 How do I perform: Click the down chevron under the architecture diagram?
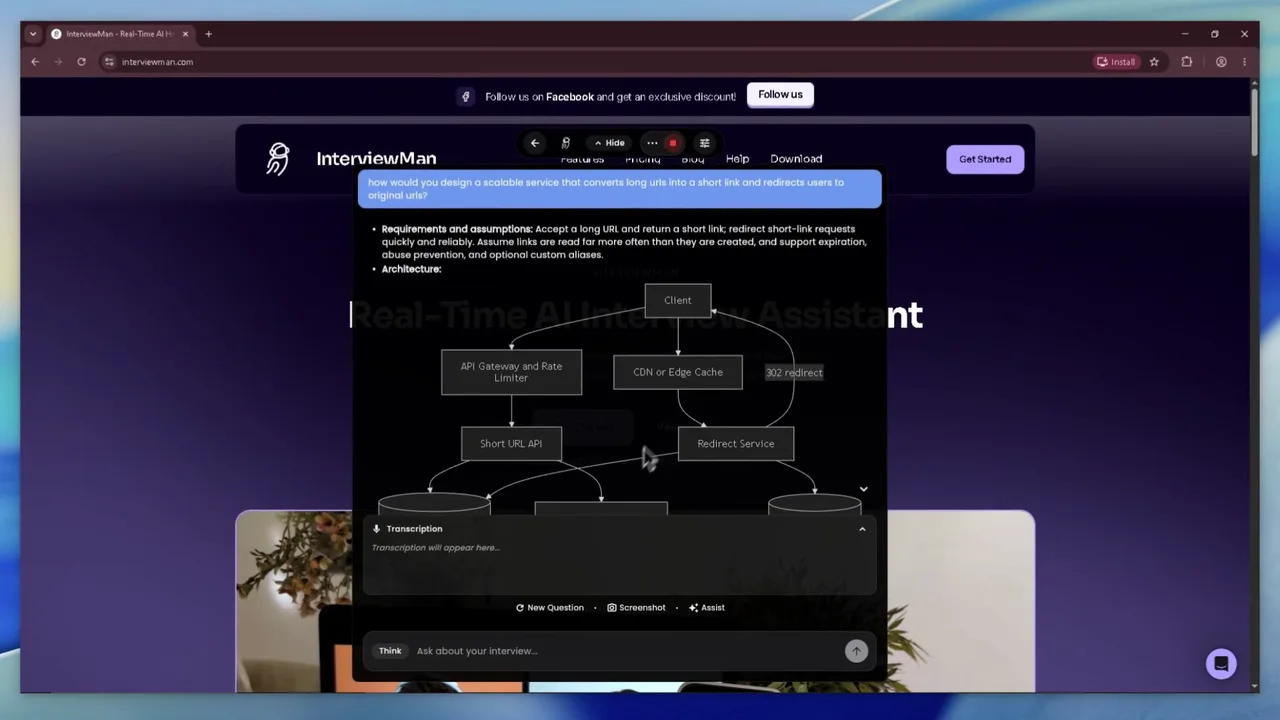click(864, 490)
